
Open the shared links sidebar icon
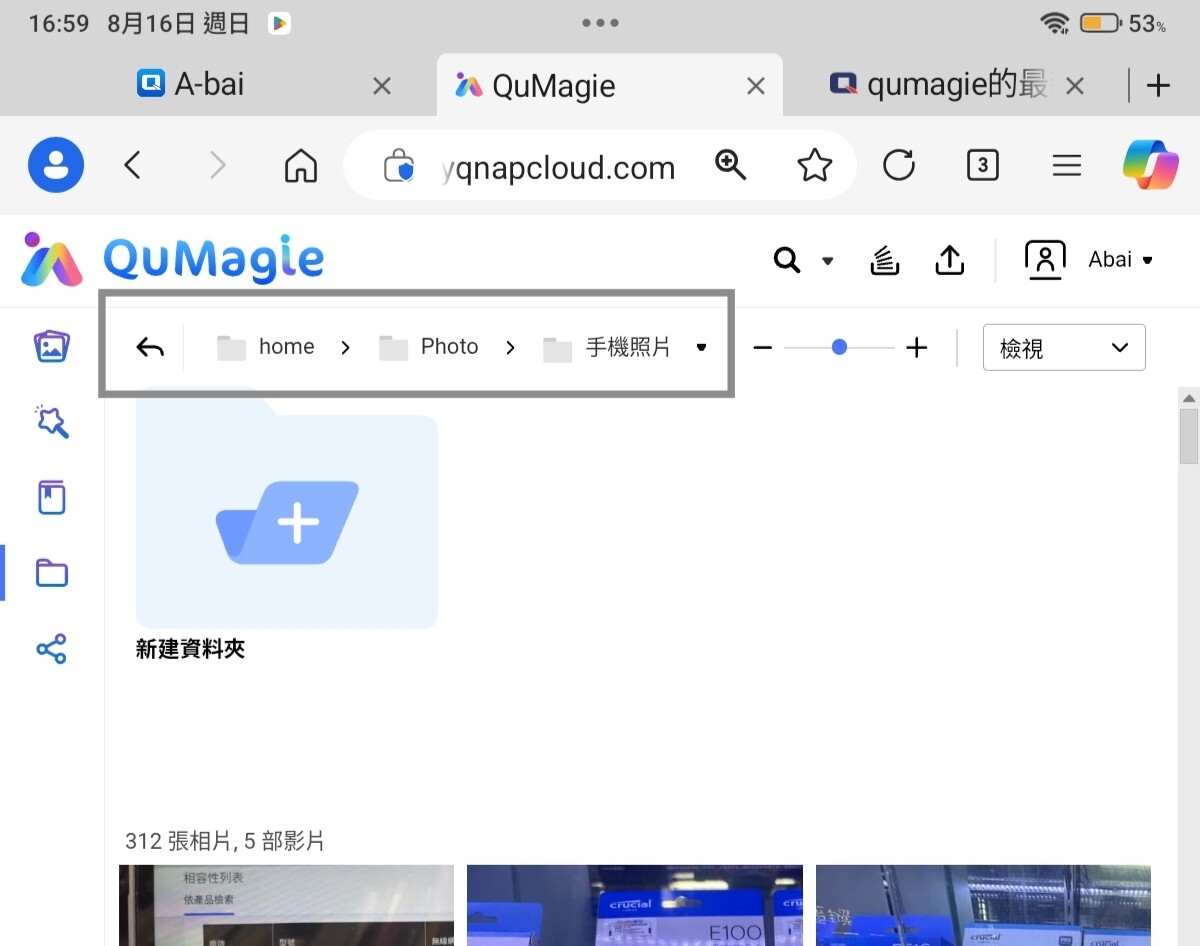coord(51,649)
